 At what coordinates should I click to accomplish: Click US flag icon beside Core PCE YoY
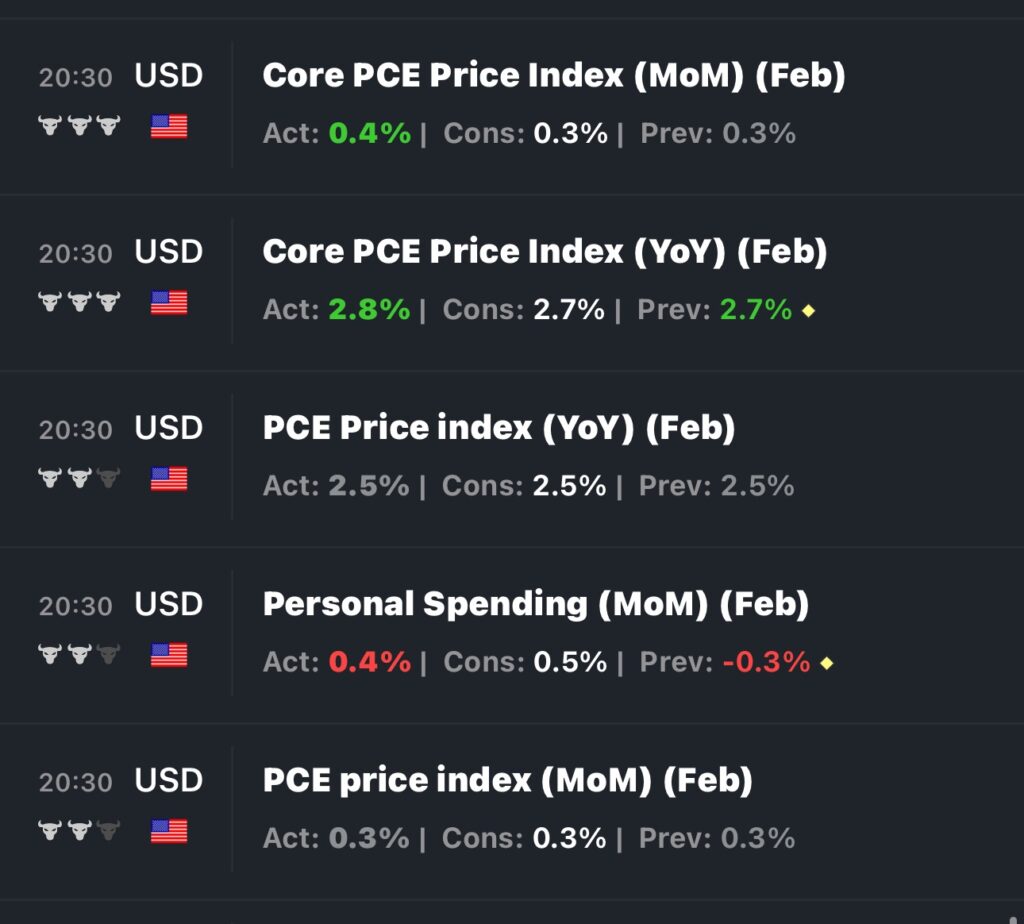click(169, 302)
